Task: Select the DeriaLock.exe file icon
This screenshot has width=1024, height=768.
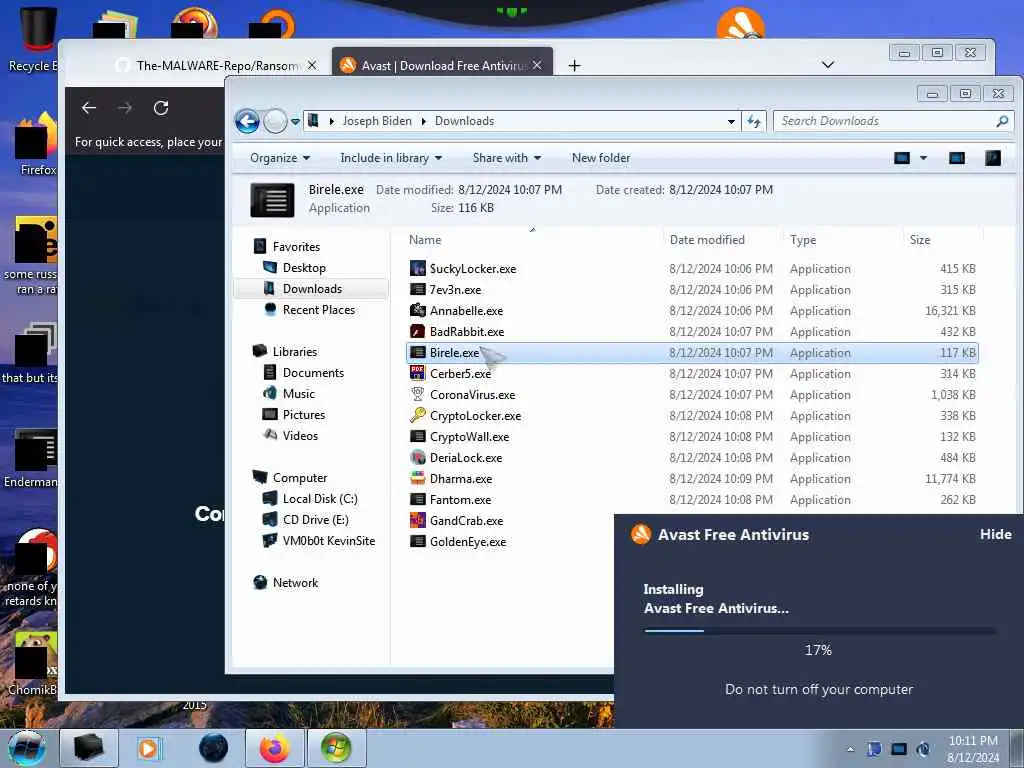Action: click(417, 458)
